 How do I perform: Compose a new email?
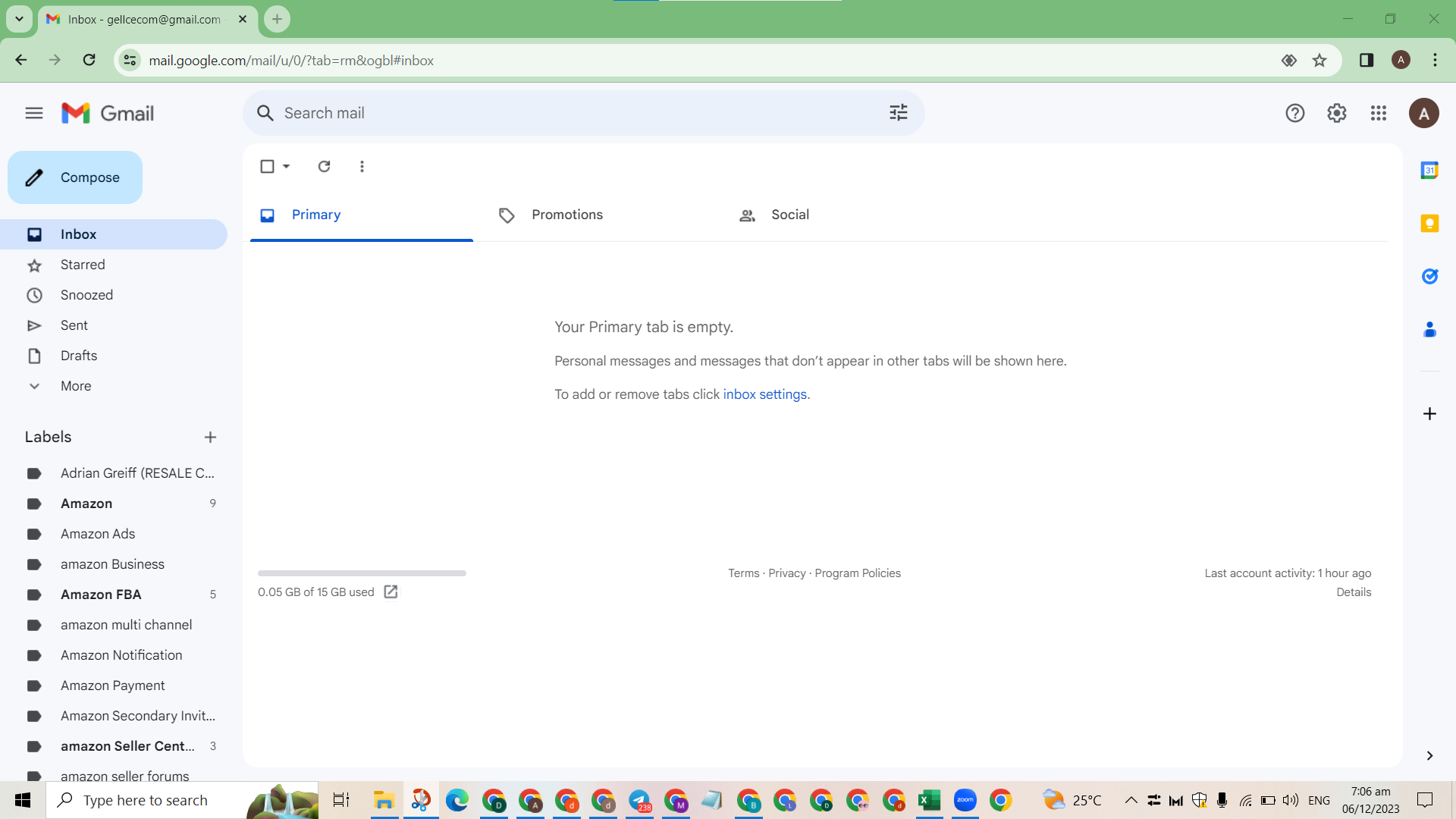click(x=75, y=177)
